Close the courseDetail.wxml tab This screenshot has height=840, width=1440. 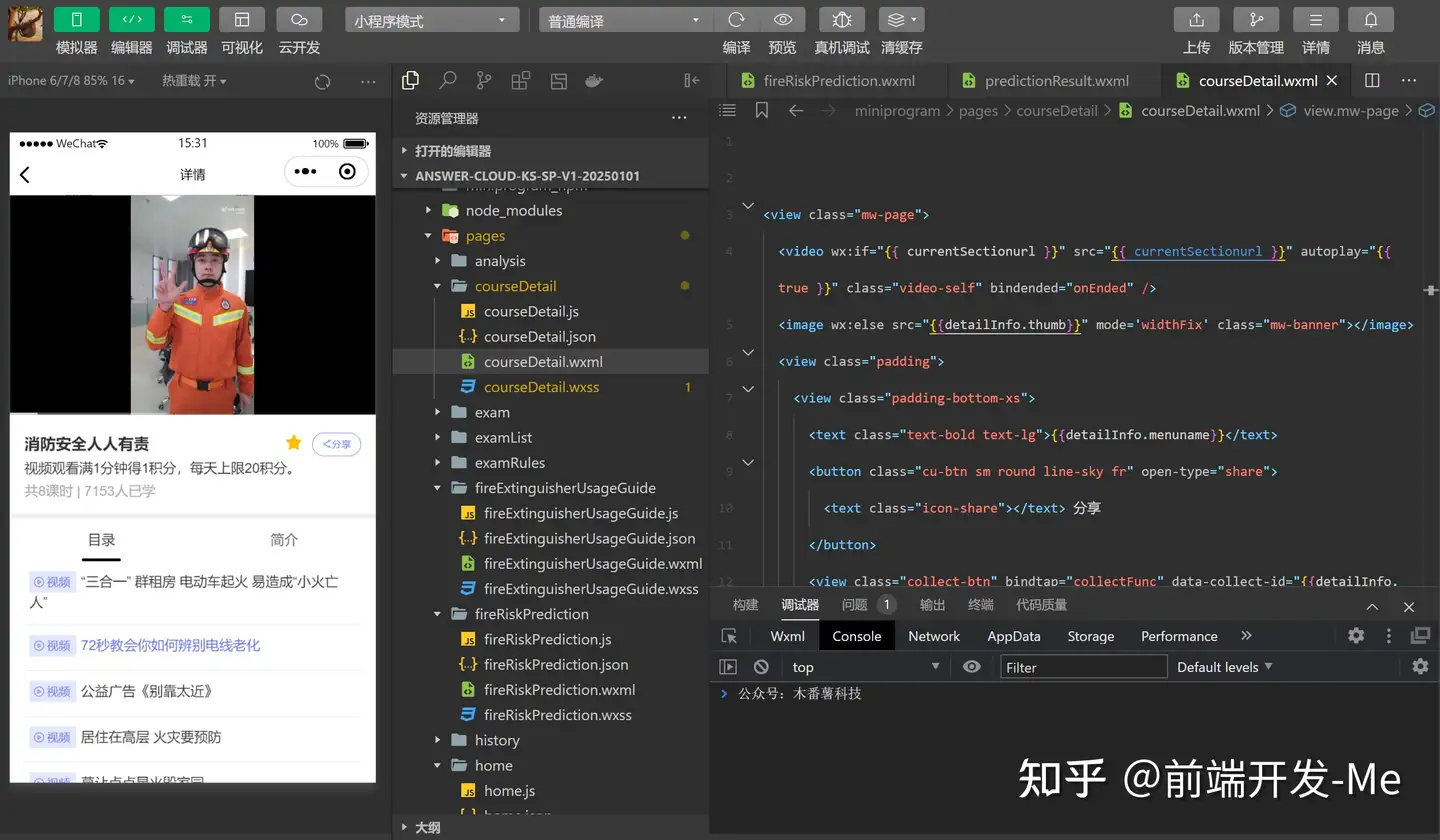[1332, 81]
